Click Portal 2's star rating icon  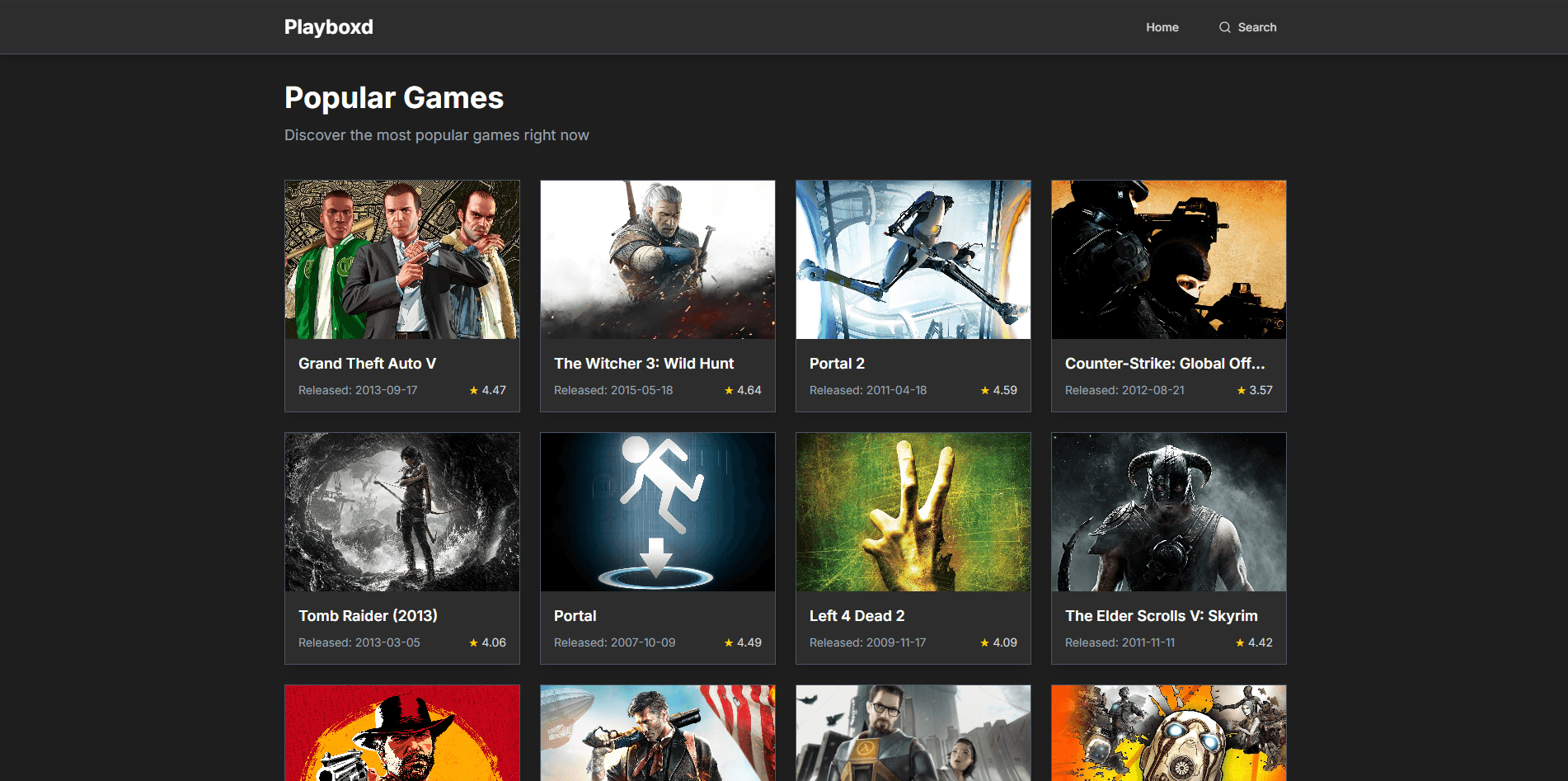[x=984, y=389]
